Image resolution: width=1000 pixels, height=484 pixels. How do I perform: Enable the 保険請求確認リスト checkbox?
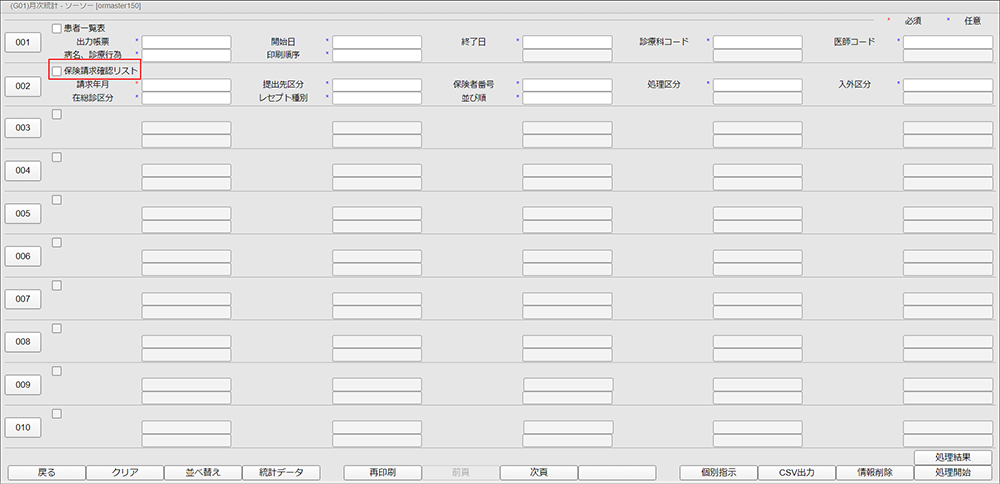click(x=57, y=71)
